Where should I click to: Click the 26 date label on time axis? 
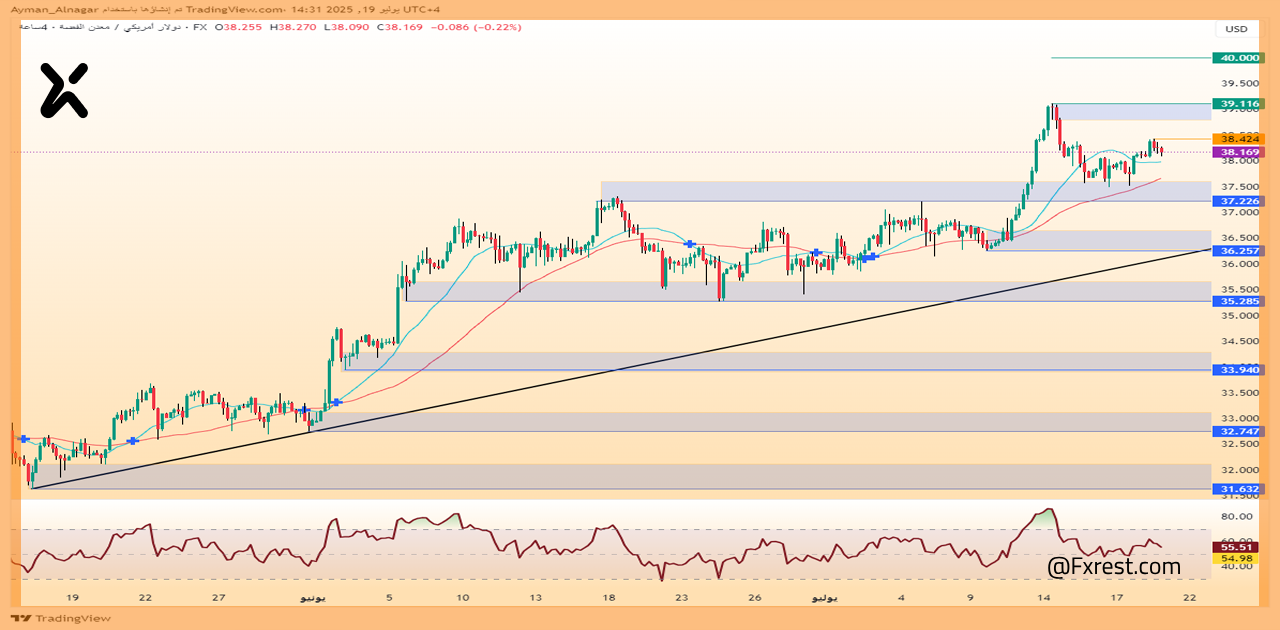[x=755, y=597]
